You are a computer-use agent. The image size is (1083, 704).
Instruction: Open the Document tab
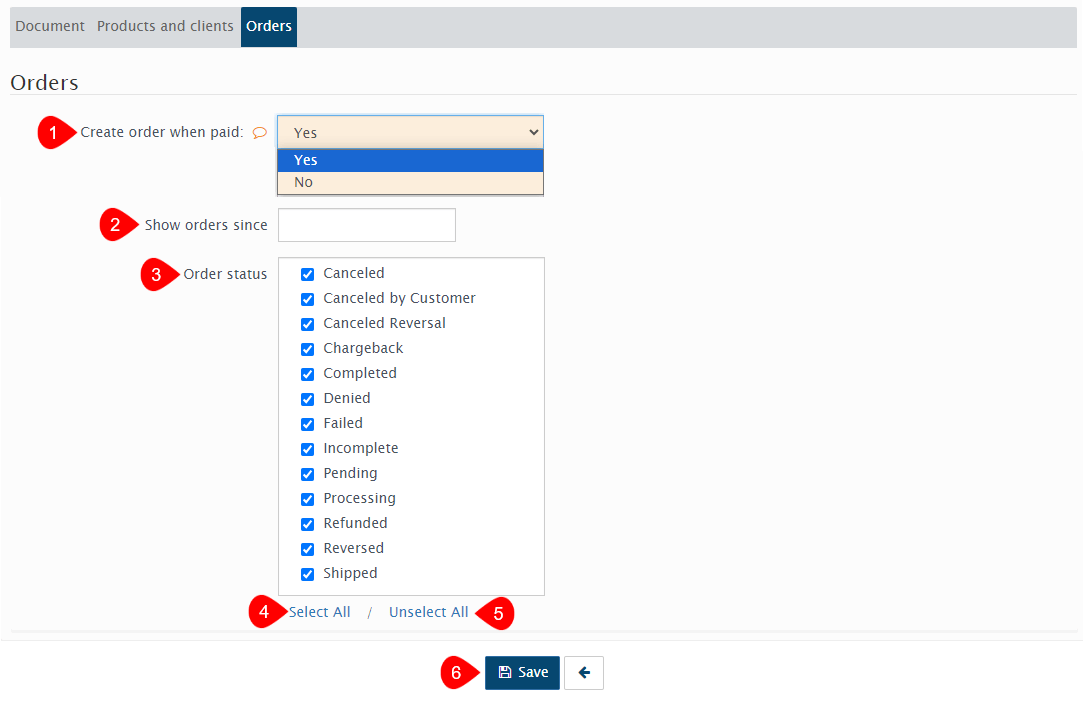[x=50, y=26]
